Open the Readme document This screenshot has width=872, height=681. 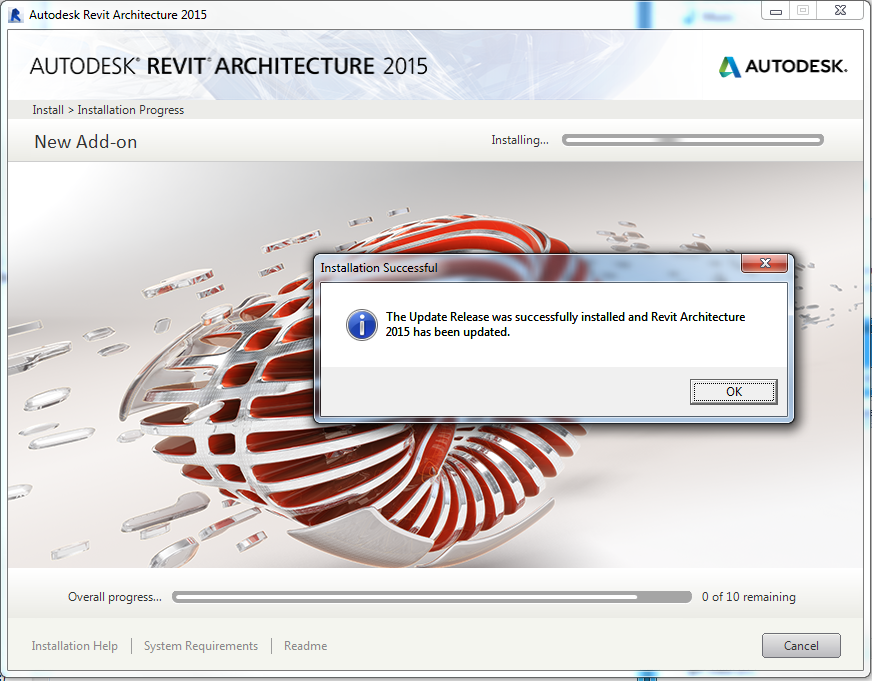(x=305, y=646)
